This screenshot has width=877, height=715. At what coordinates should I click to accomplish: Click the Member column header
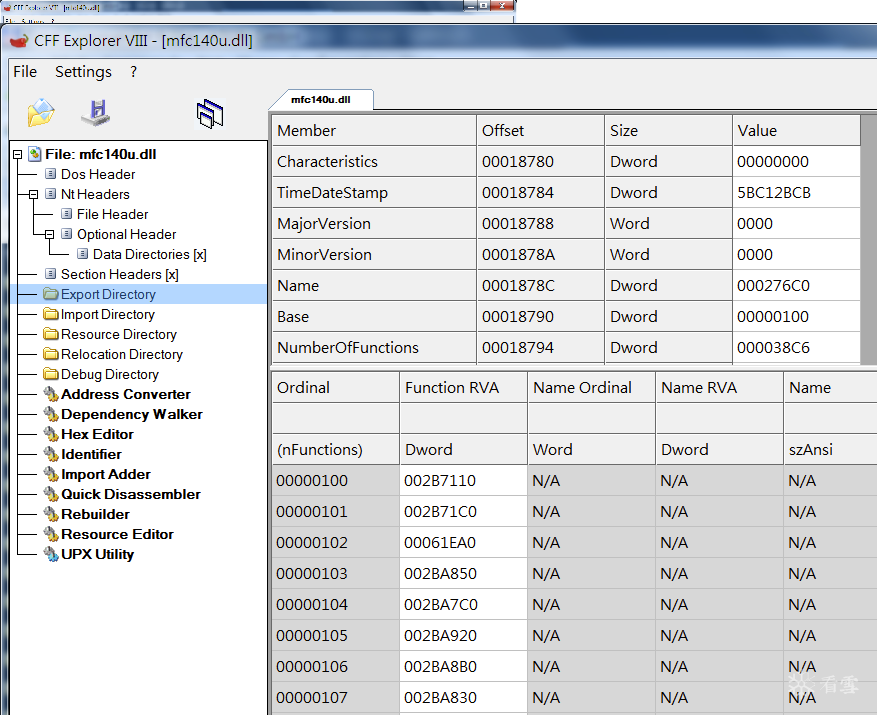[x=374, y=130]
